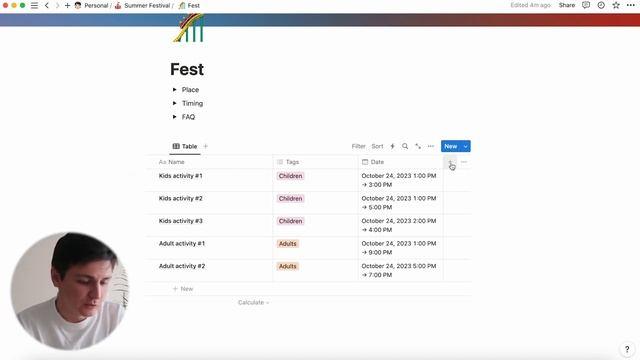Add a new page with plus icon
The height and width of the screenshot is (360, 640).
(x=67, y=5)
